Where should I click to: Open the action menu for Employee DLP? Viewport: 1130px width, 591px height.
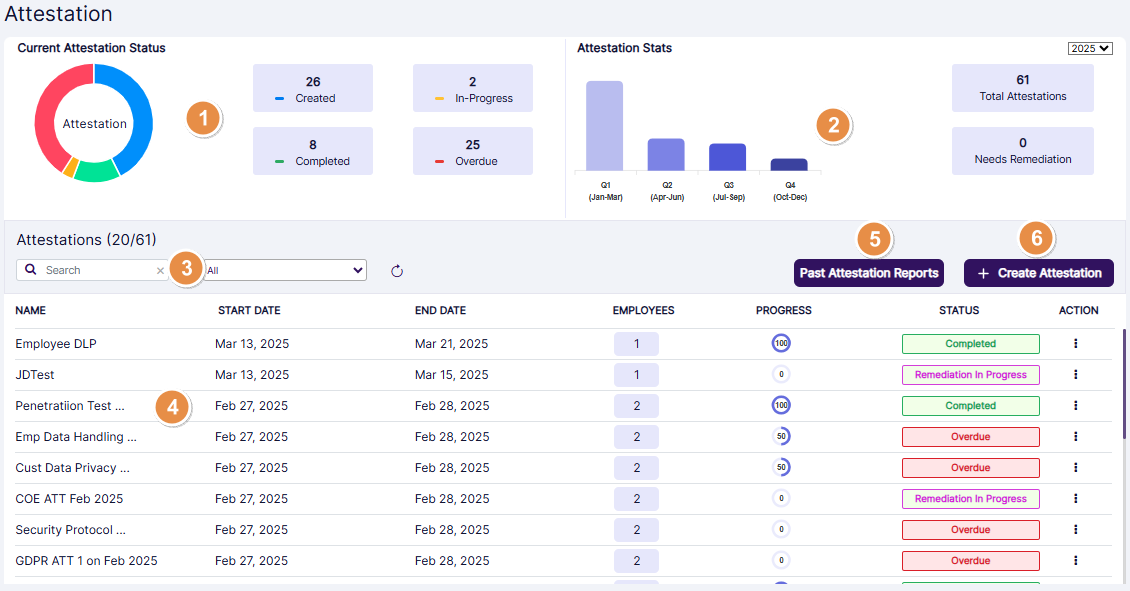tap(1075, 343)
